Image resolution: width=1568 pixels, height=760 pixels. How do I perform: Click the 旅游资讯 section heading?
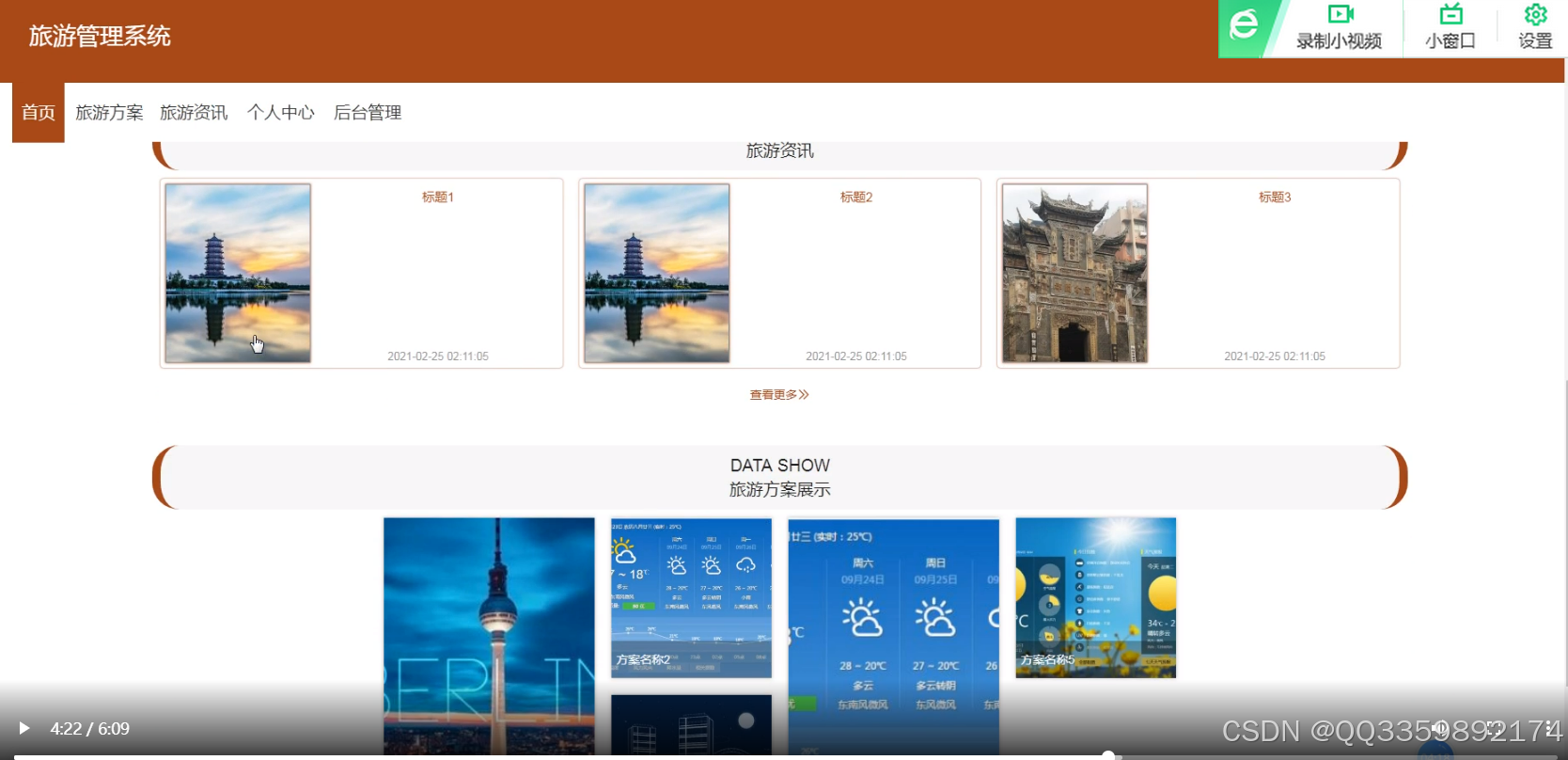[780, 150]
